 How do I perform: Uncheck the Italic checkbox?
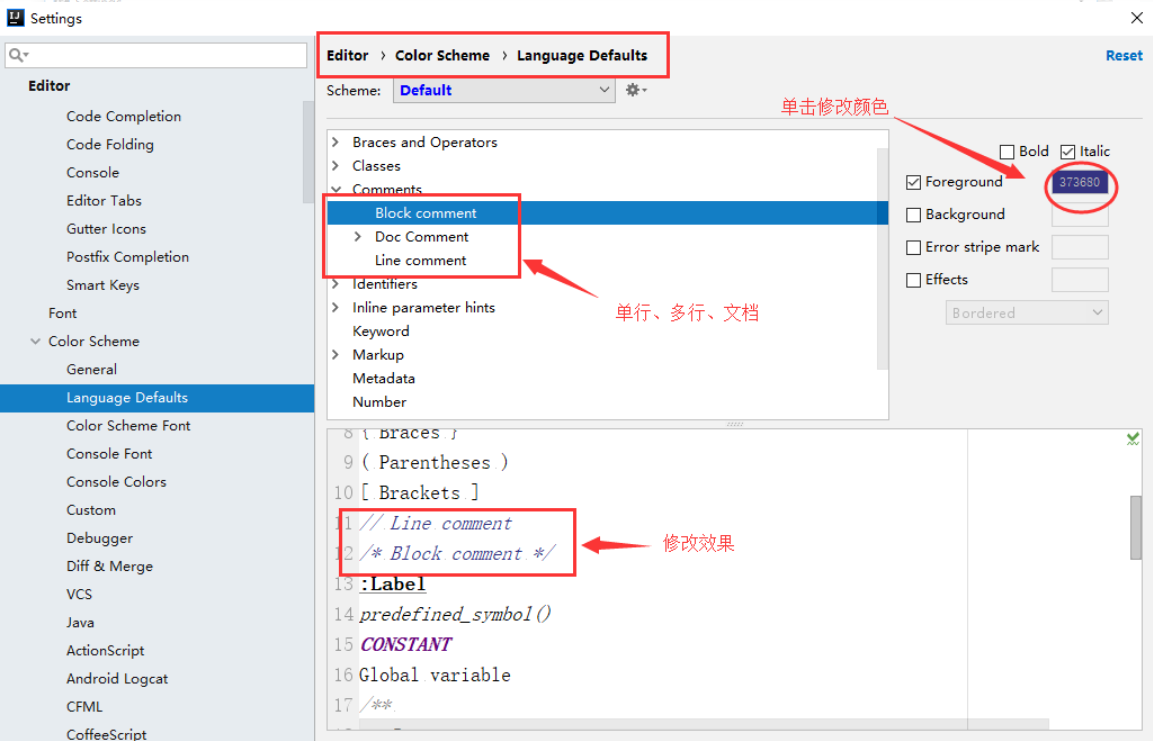point(1068,151)
